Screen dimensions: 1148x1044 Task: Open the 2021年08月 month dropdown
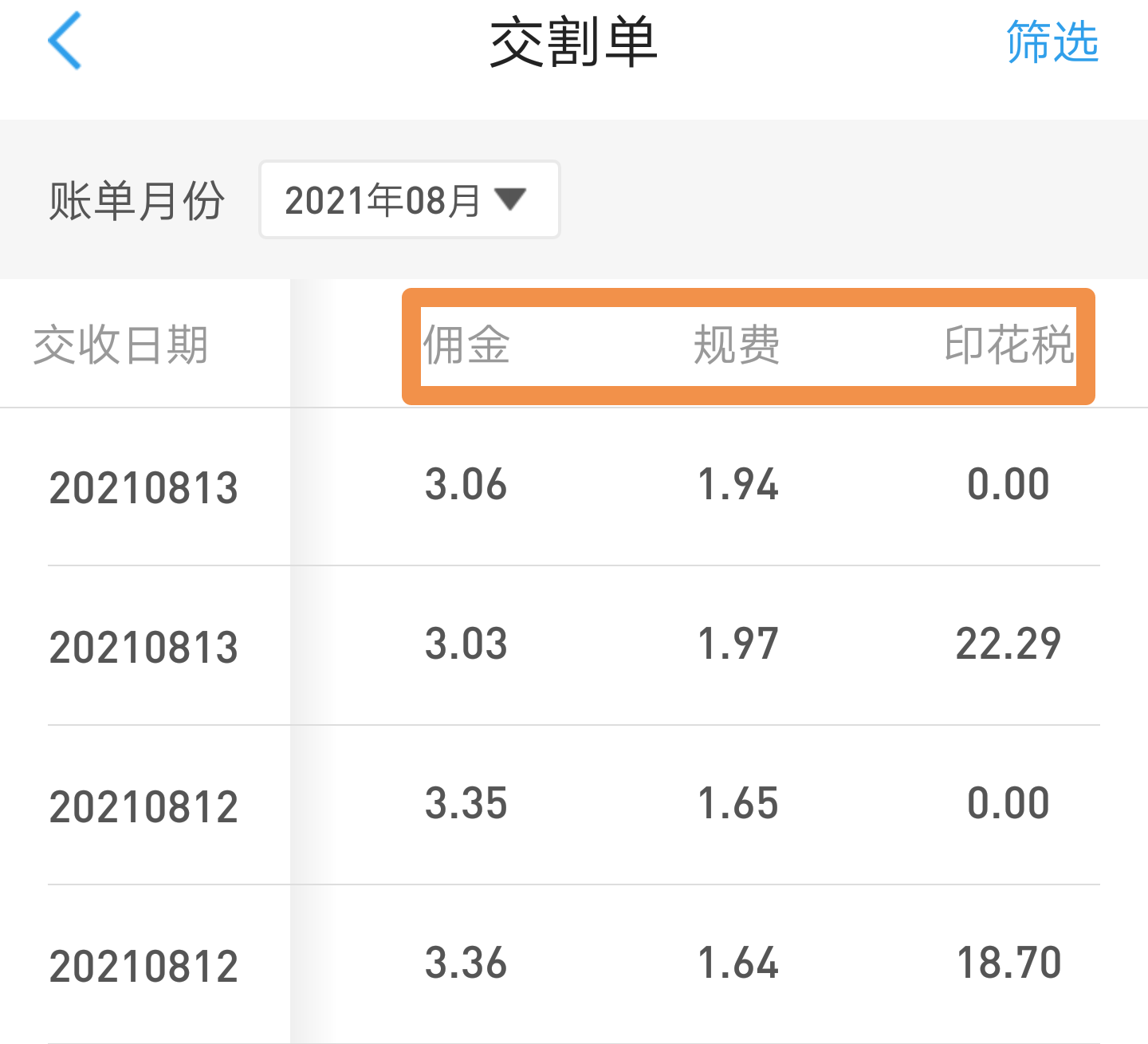click(x=410, y=199)
